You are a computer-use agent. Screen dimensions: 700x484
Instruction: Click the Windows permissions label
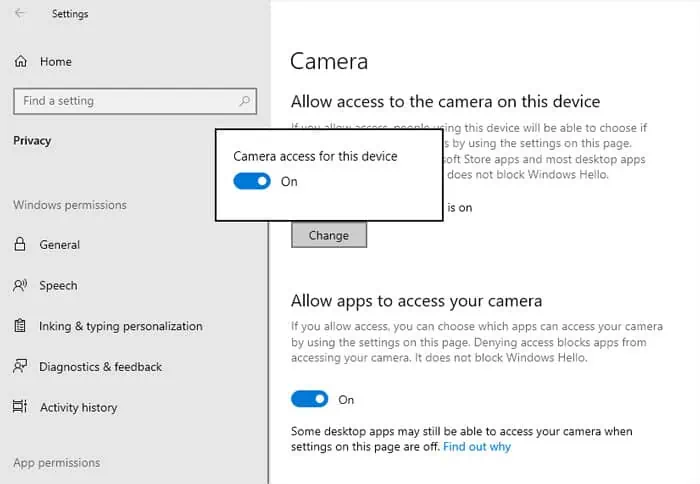[x=70, y=205]
